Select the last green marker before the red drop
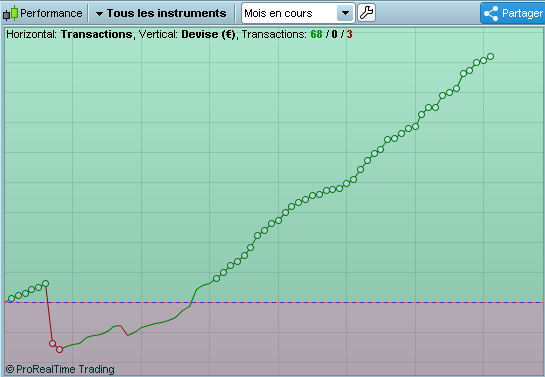This screenshot has width=545, height=377. pyautogui.click(x=46, y=284)
